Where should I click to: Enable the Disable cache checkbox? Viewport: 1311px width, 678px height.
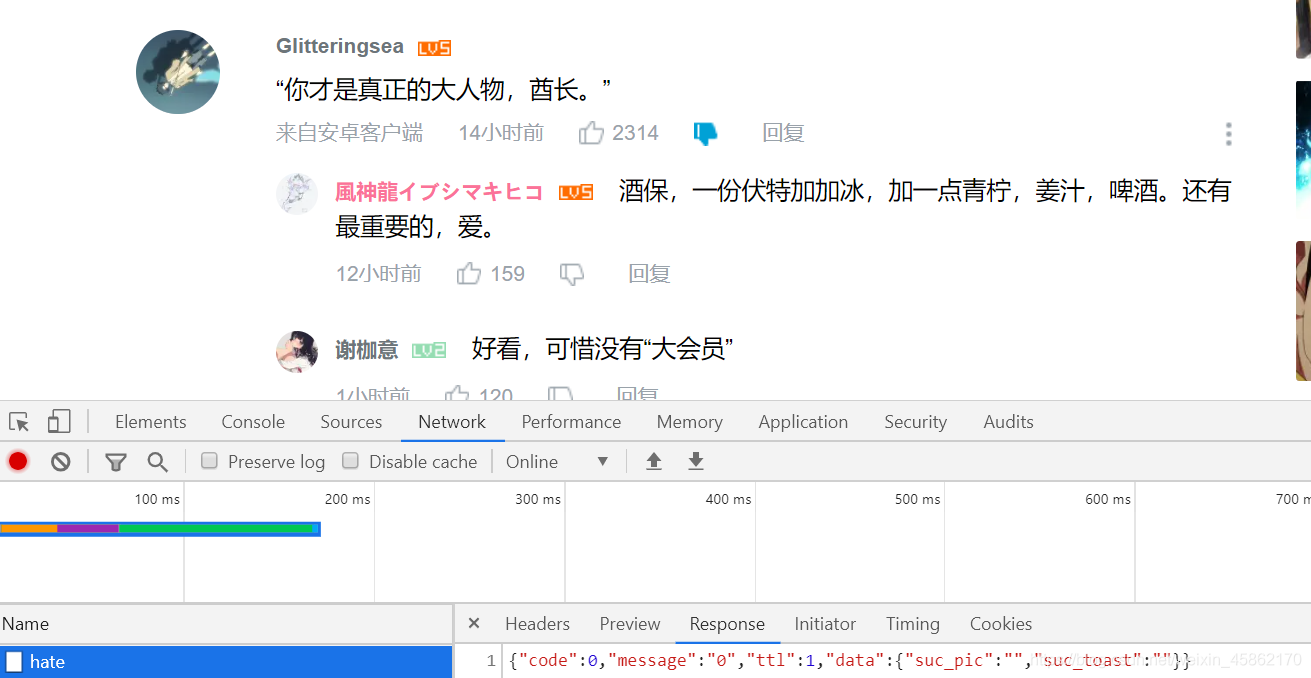351,460
